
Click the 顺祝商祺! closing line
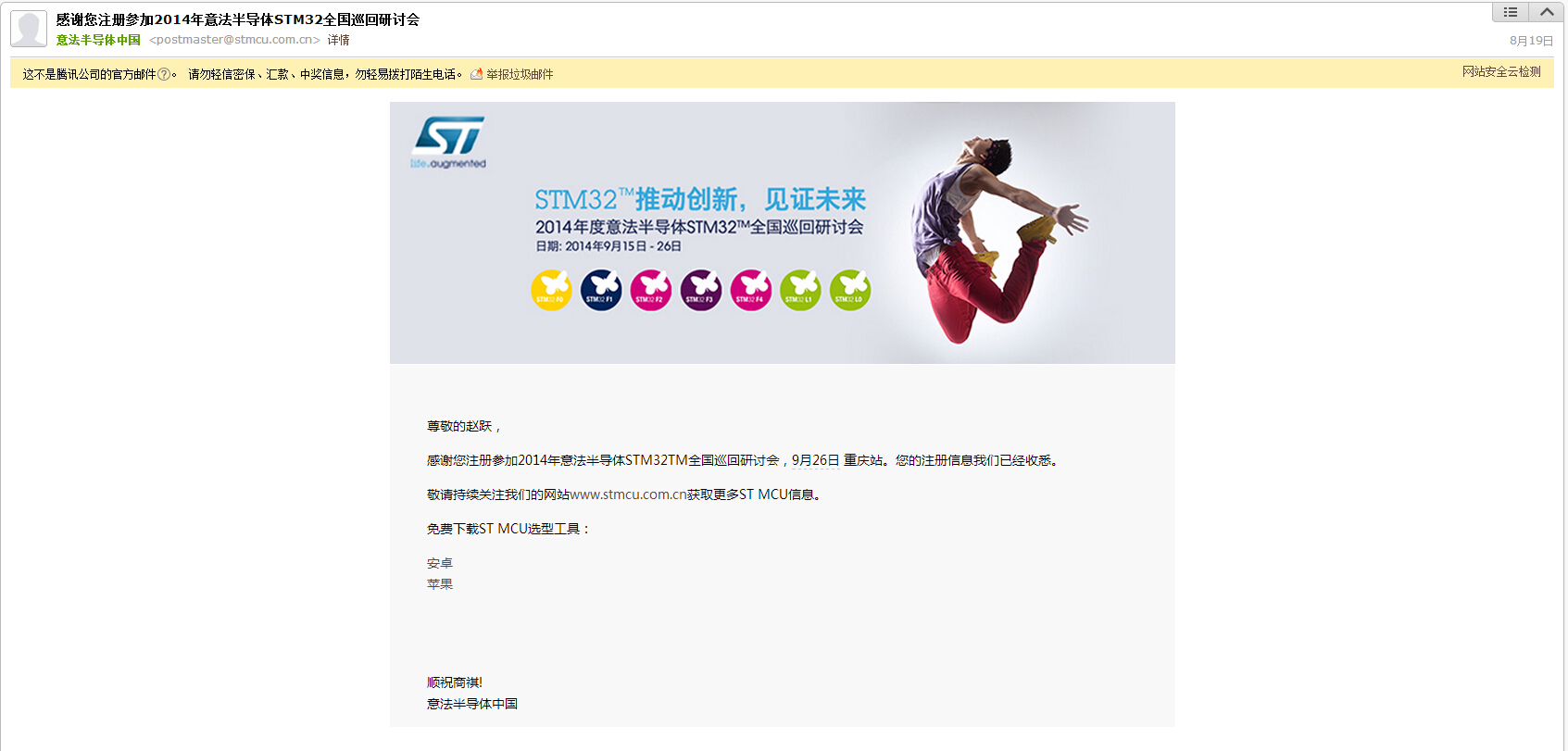click(x=455, y=682)
